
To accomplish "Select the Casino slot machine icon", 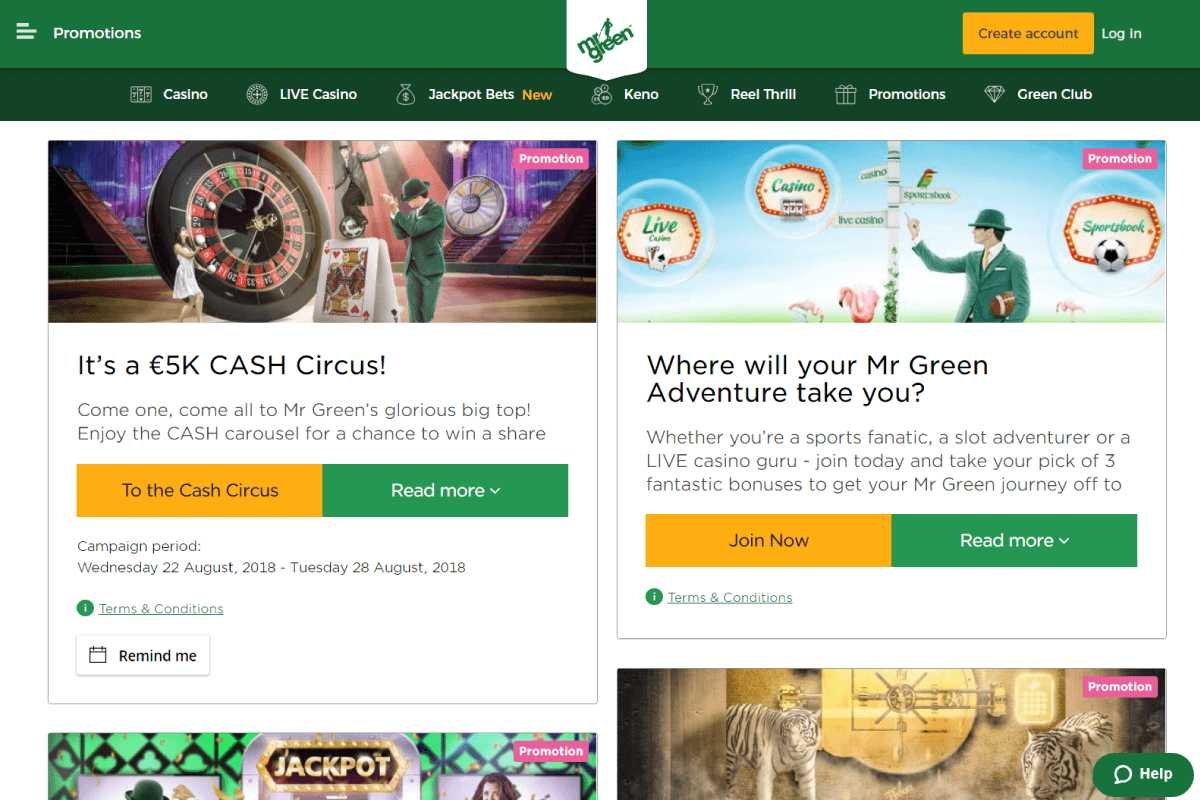I will point(141,94).
